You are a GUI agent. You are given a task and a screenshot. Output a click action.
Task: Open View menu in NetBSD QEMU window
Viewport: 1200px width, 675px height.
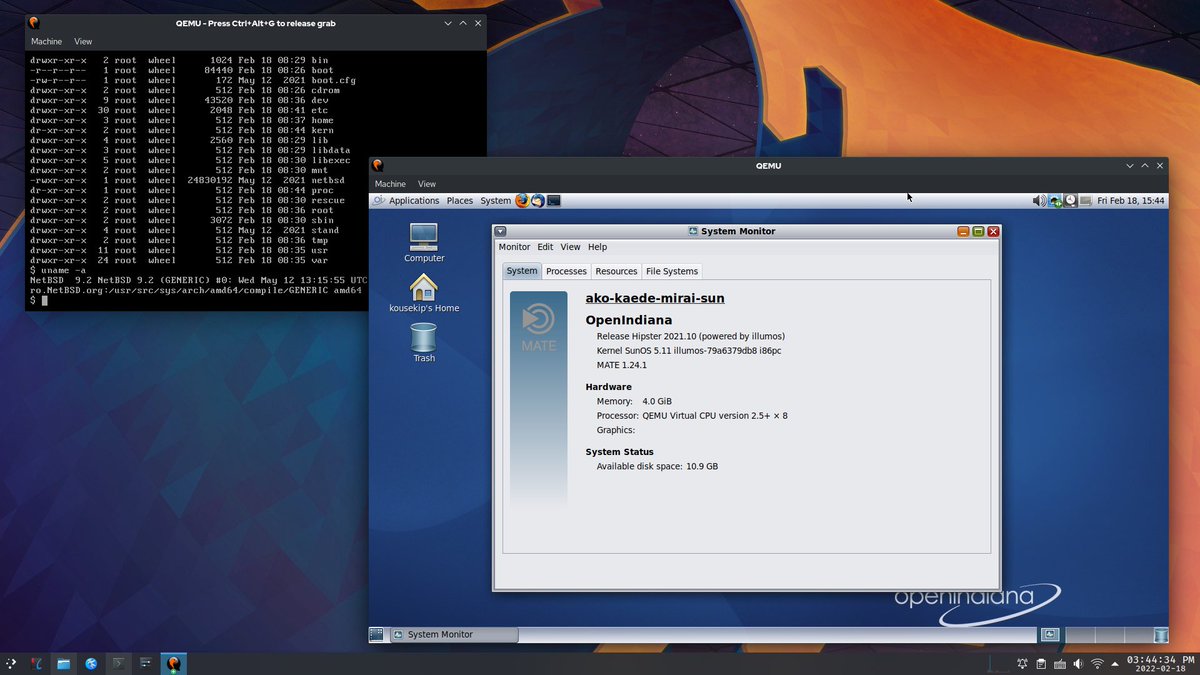point(83,42)
